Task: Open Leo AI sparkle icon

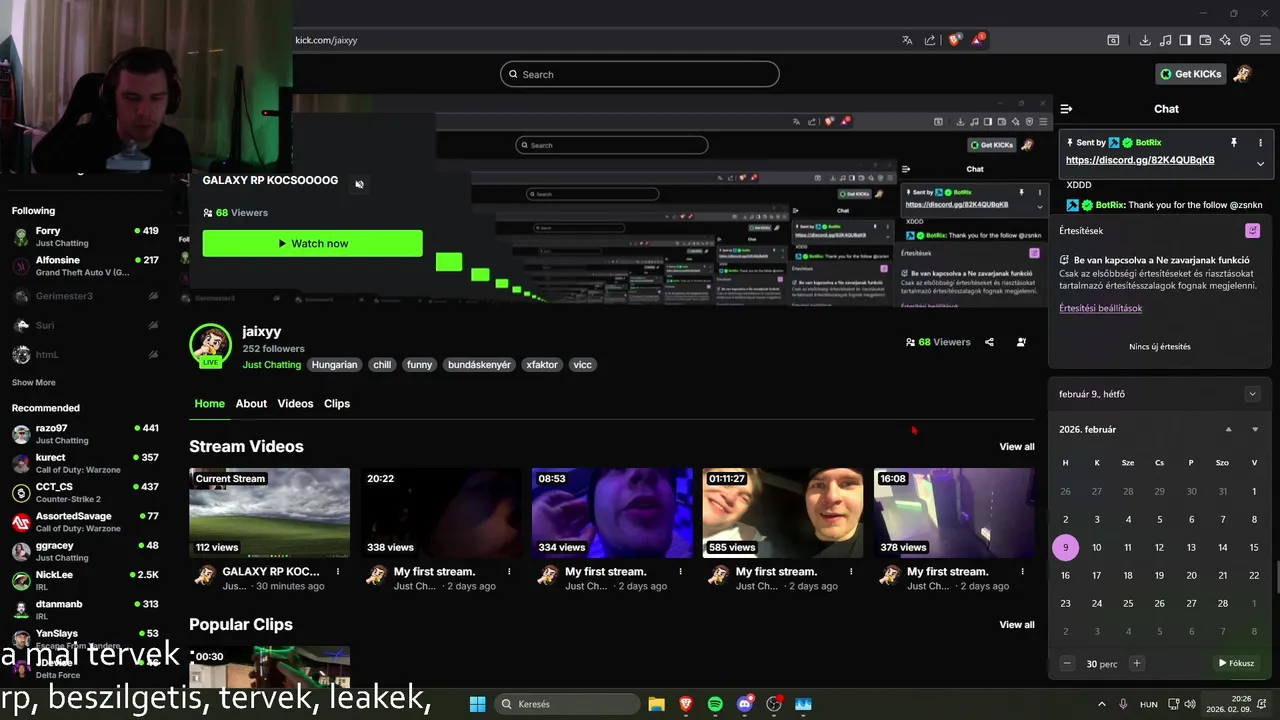Action: coord(1225,40)
